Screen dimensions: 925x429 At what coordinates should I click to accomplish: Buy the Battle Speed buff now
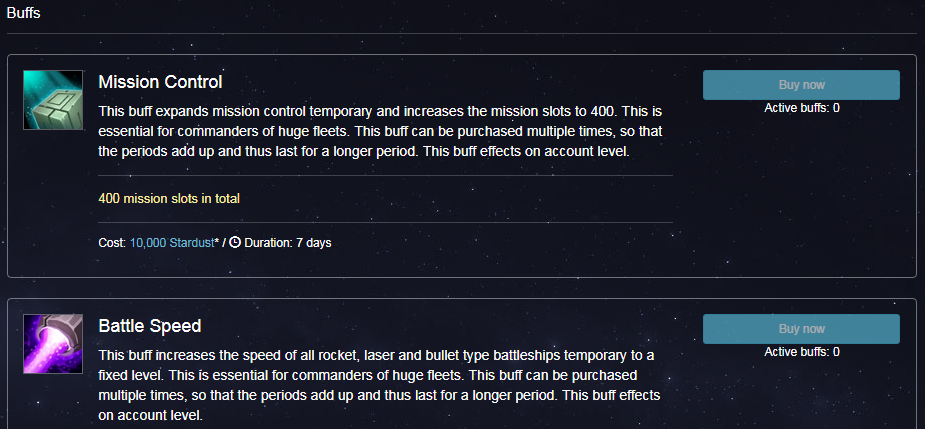coord(801,329)
